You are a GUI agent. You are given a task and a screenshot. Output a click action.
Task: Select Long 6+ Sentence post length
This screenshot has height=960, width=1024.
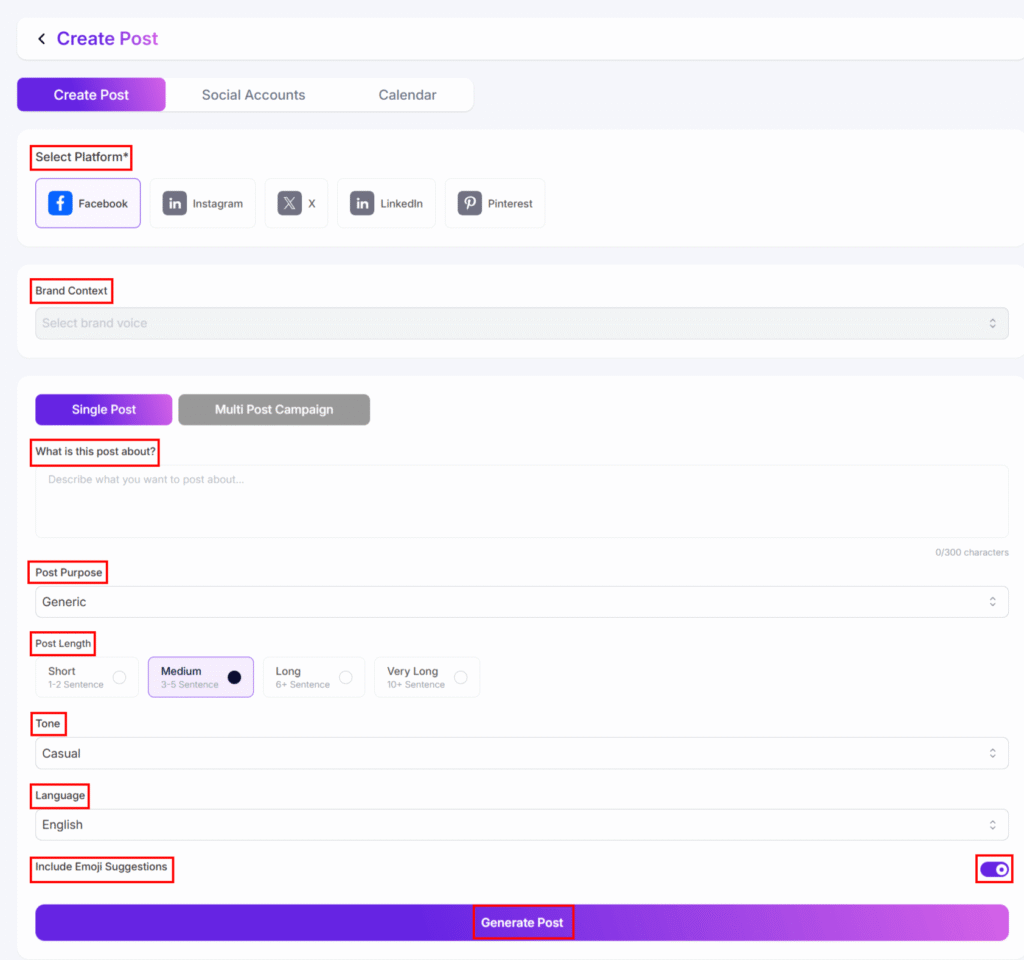pyautogui.click(x=314, y=677)
